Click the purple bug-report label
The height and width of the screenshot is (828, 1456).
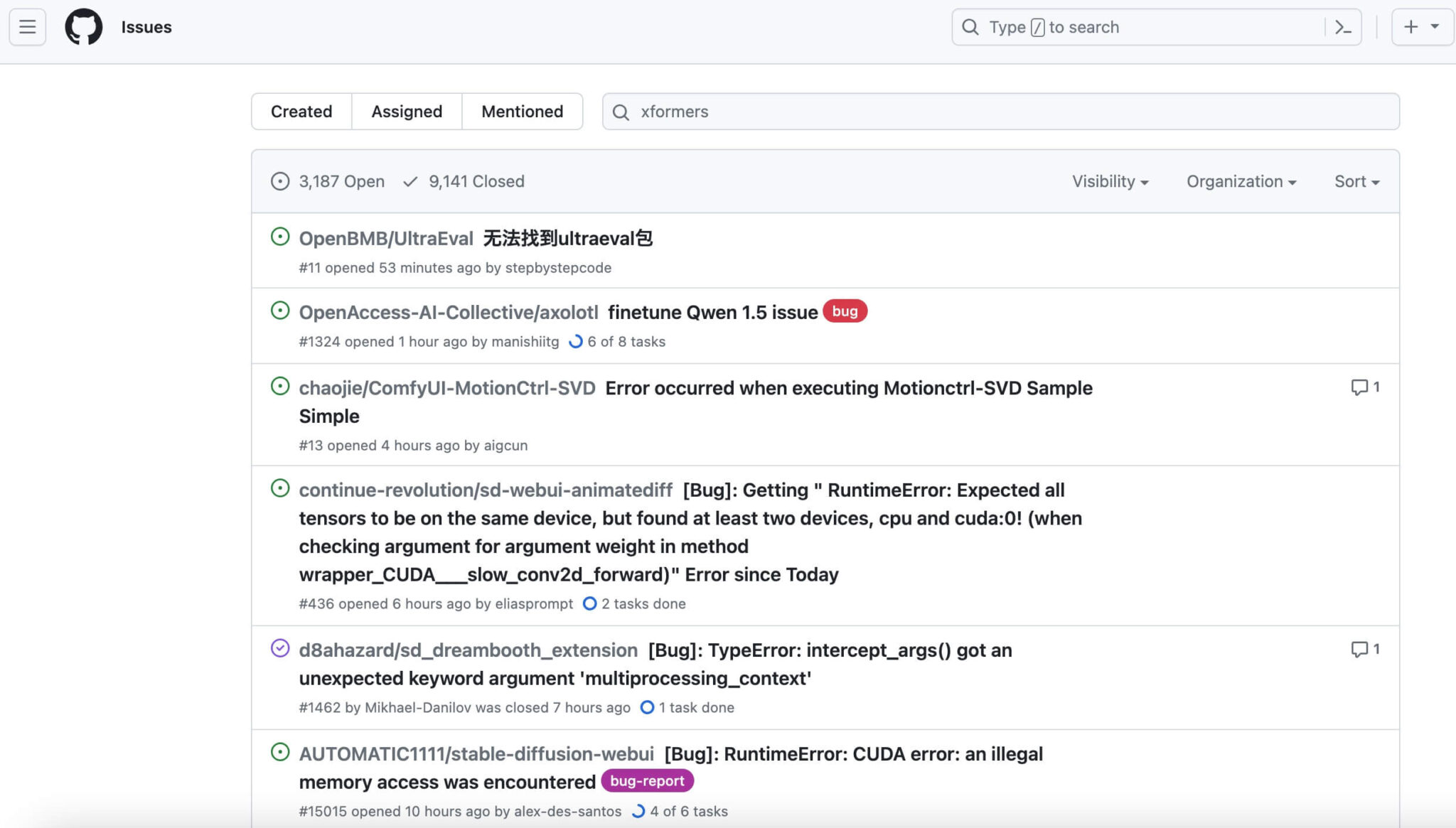point(647,781)
